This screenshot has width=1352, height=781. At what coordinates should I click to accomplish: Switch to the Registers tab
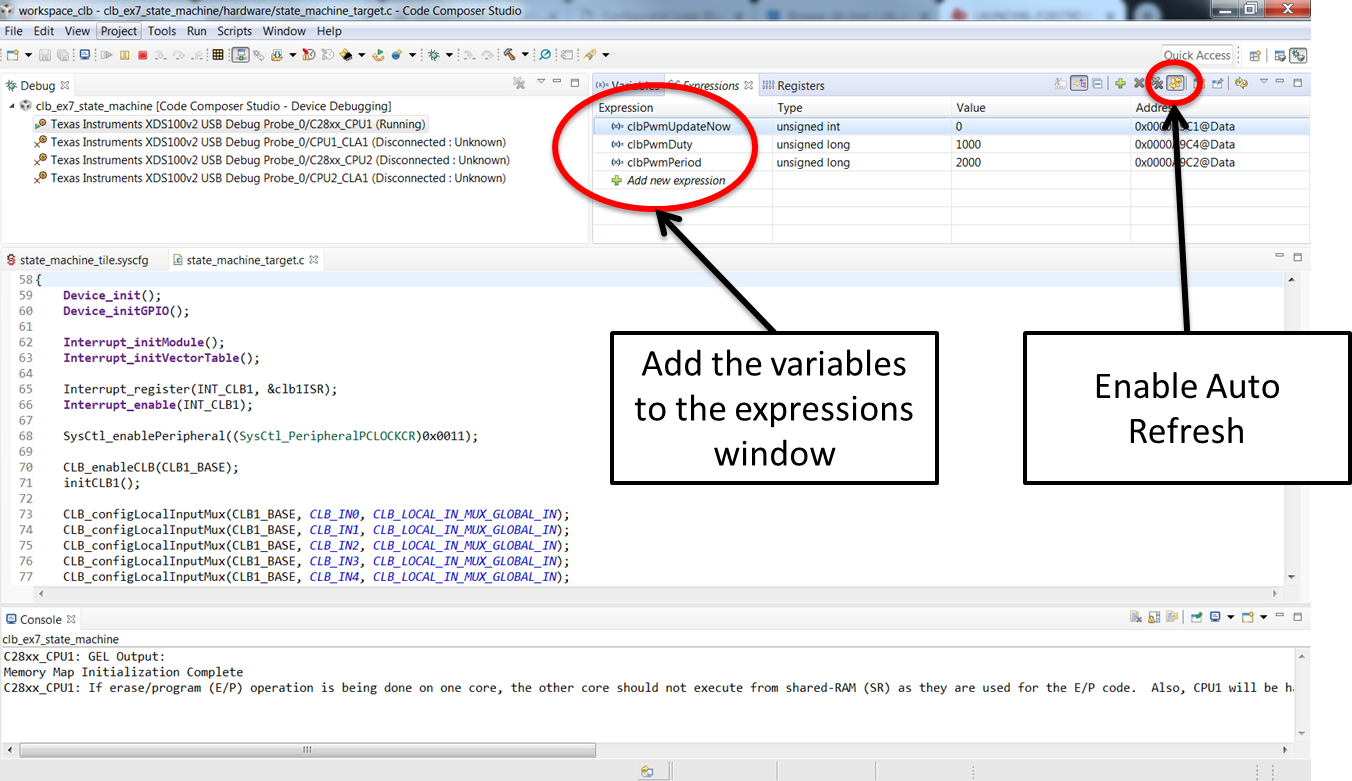[793, 86]
